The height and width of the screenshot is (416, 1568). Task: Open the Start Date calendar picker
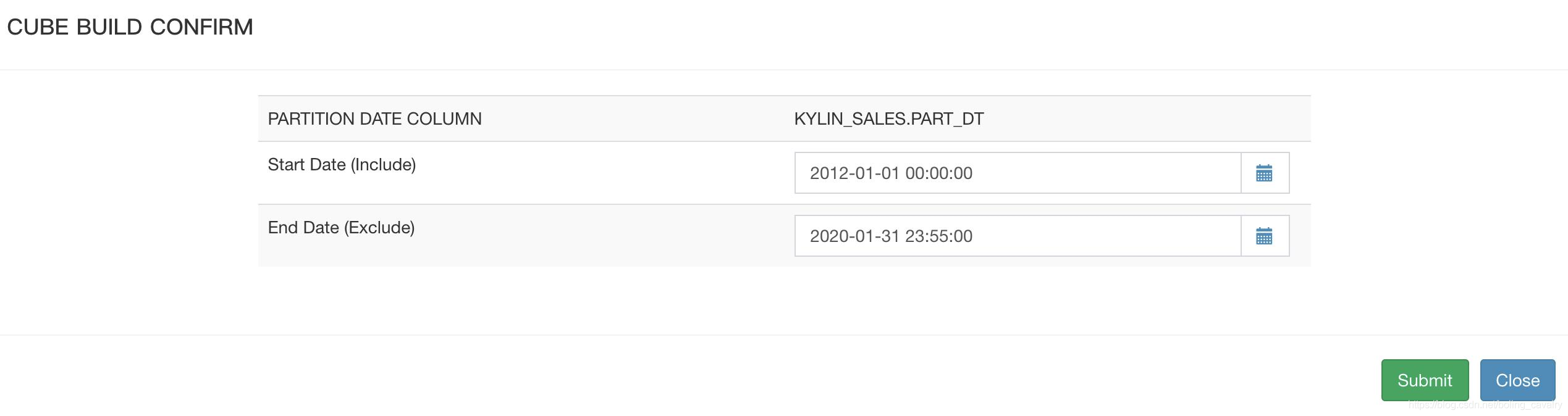(x=1265, y=173)
